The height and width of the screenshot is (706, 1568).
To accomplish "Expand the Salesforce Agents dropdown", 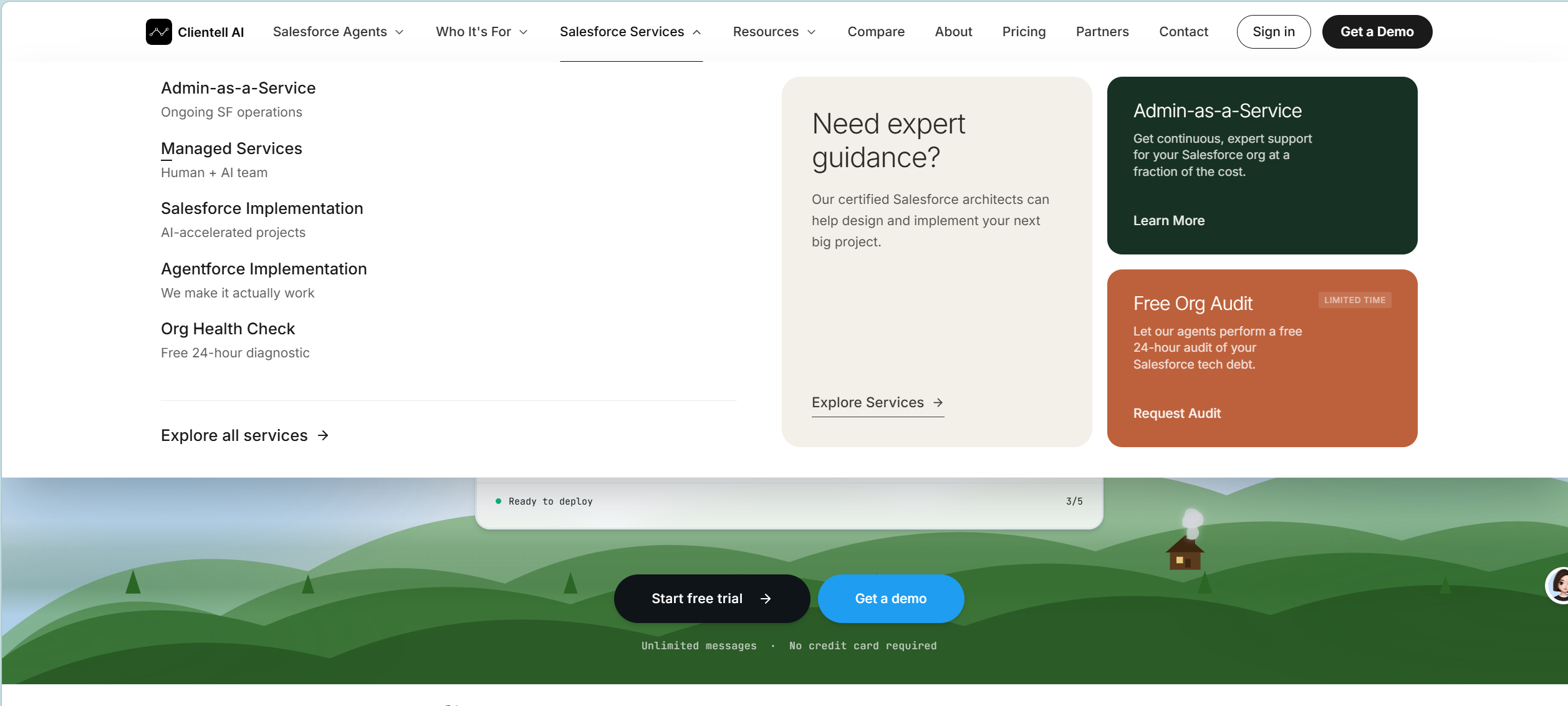I will point(339,32).
